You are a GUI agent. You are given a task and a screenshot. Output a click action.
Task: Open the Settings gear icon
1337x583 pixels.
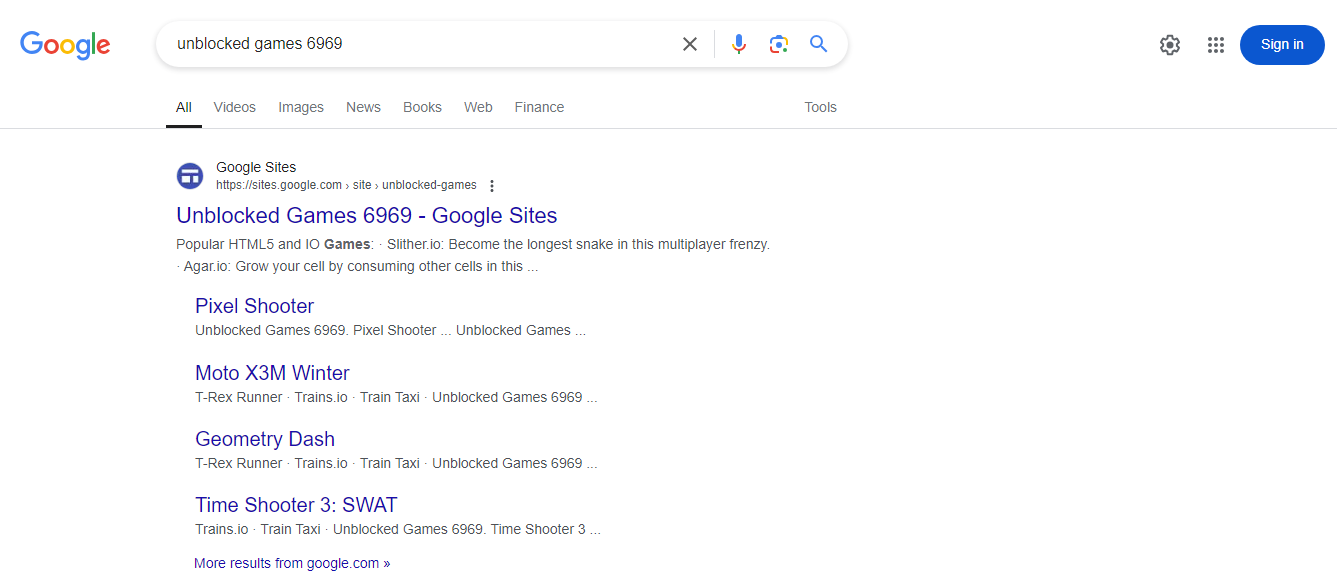point(1170,45)
